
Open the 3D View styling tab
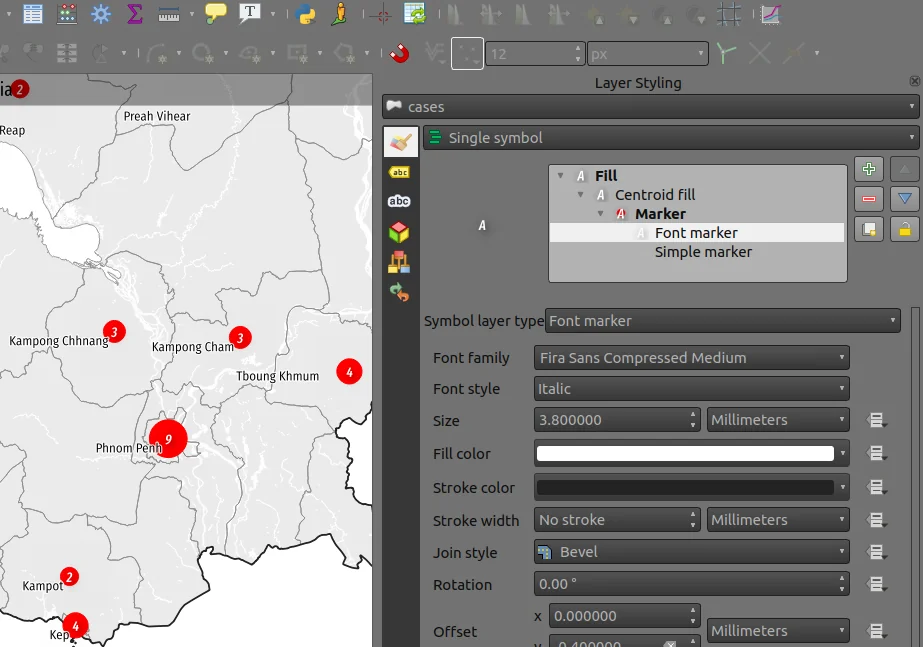399,232
